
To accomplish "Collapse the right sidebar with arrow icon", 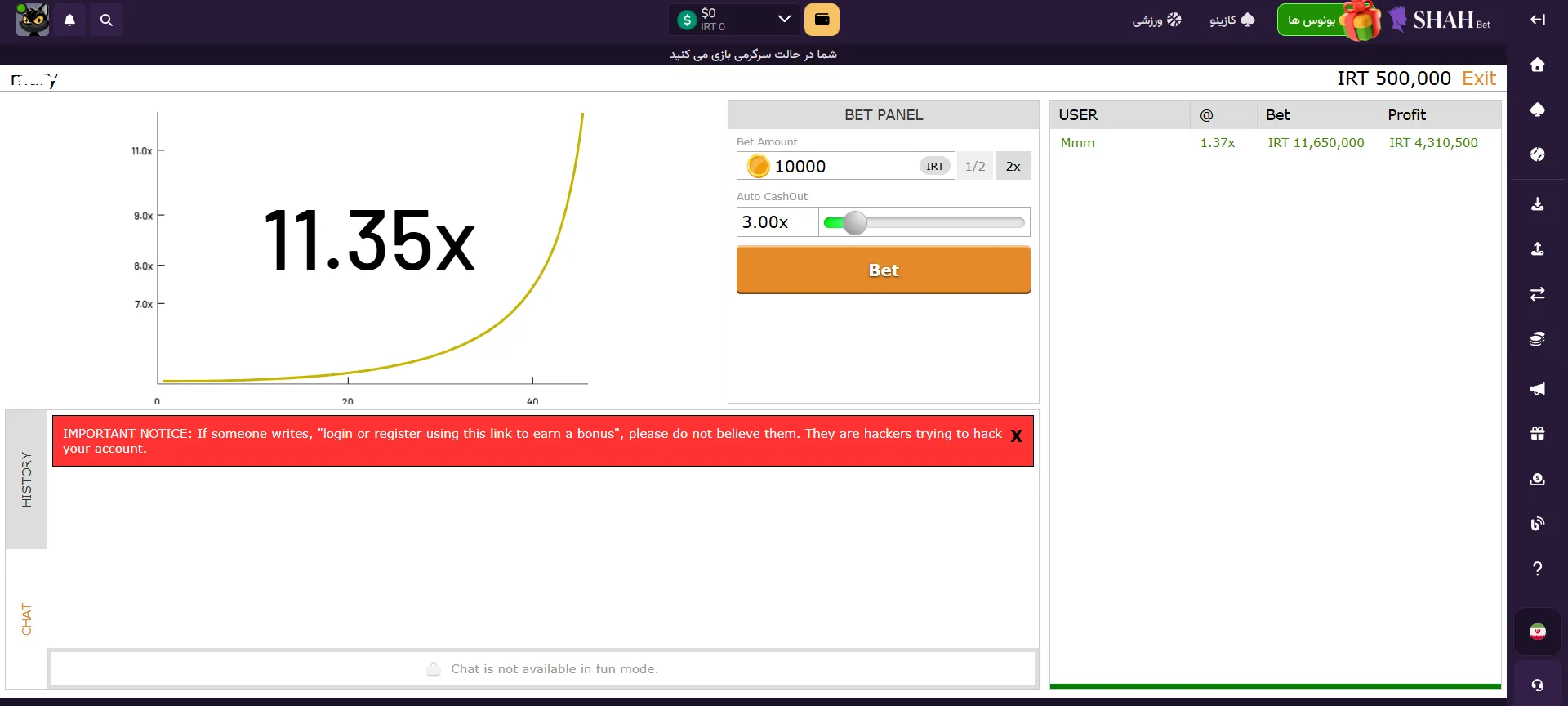I will click(1537, 20).
